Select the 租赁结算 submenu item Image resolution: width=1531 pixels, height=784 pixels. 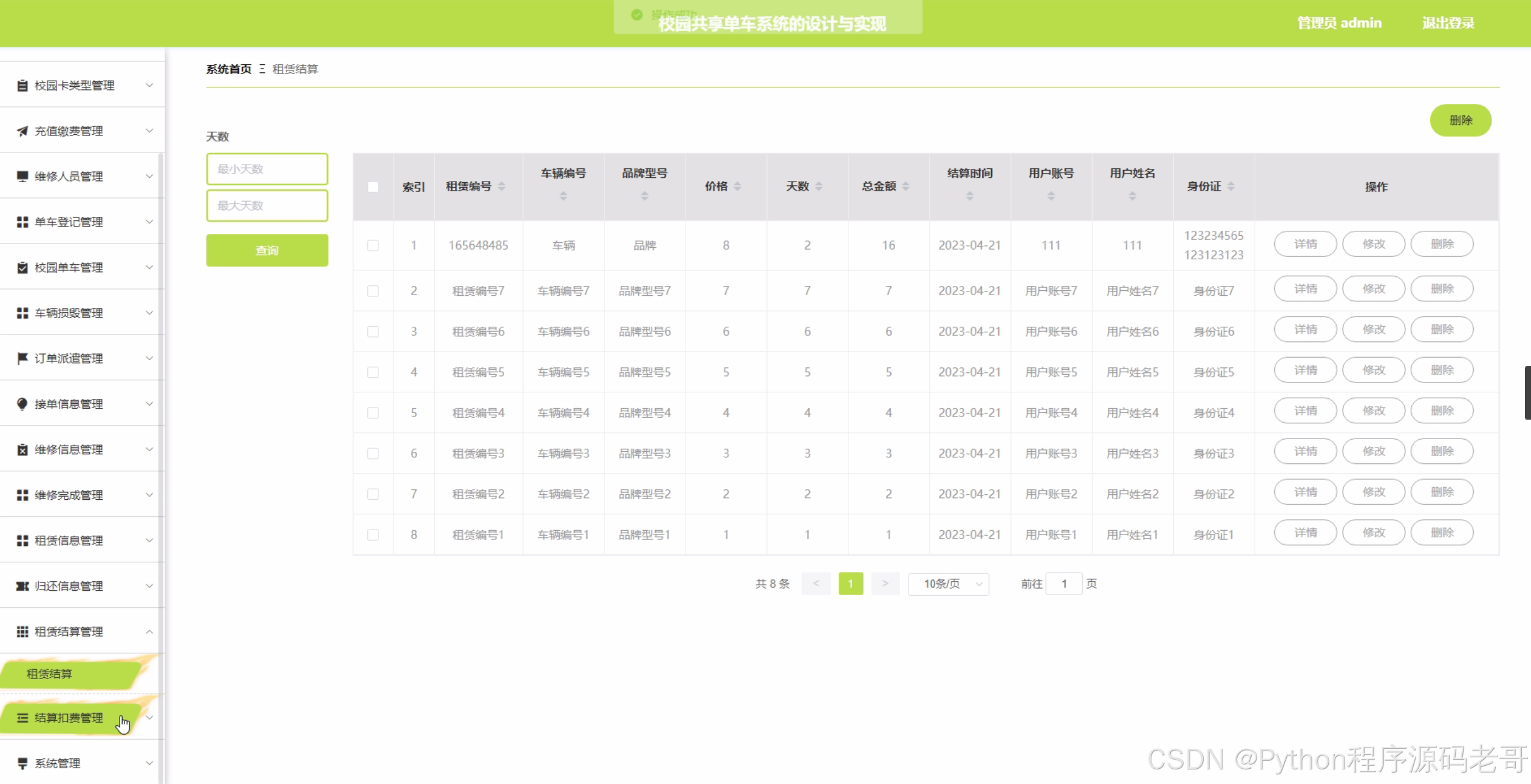[50, 673]
